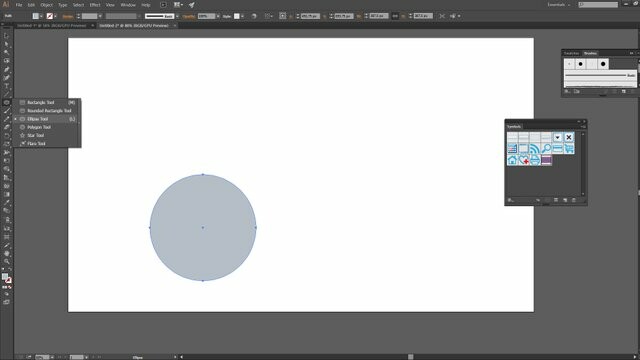The image size is (640, 360).
Task: Open the Object menu
Action: [47, 5]
